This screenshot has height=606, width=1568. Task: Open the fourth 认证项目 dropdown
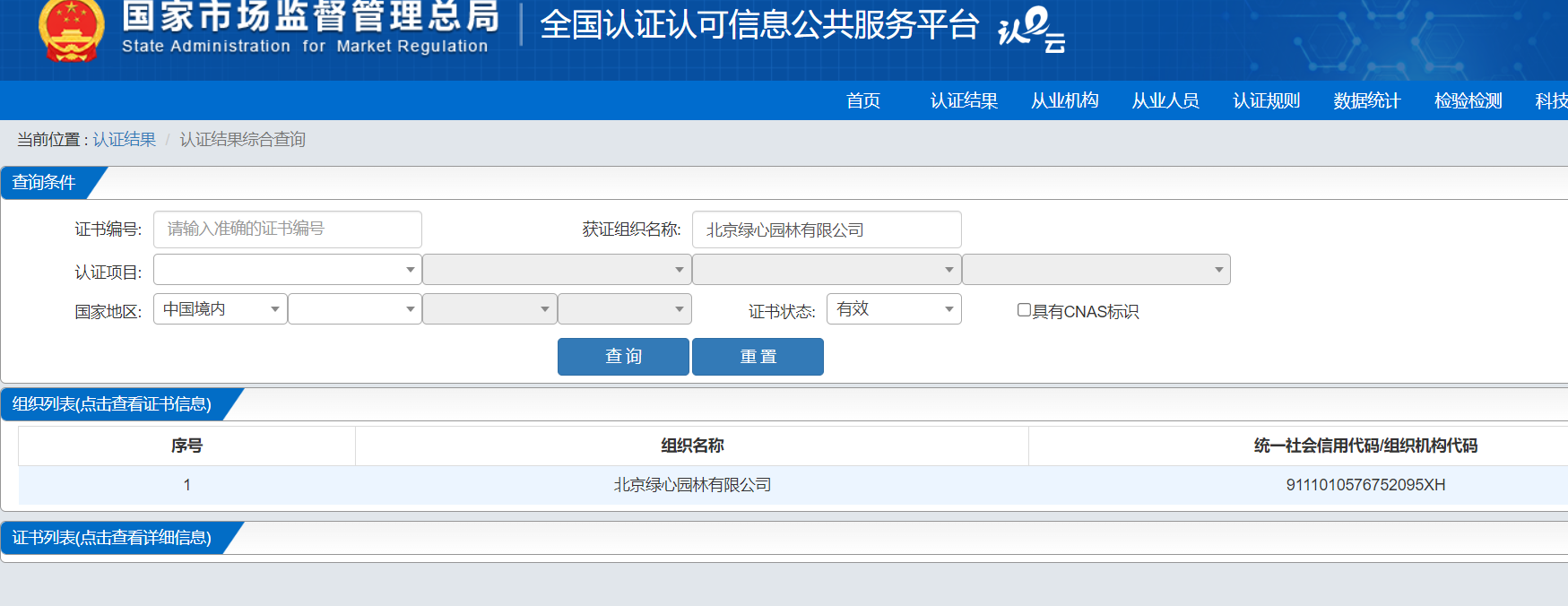coord(1096,269)
